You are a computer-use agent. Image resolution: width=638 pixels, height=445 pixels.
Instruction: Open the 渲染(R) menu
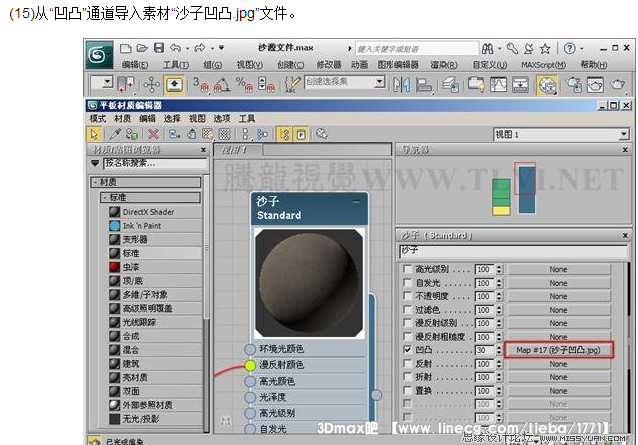[x=444, y=65]
